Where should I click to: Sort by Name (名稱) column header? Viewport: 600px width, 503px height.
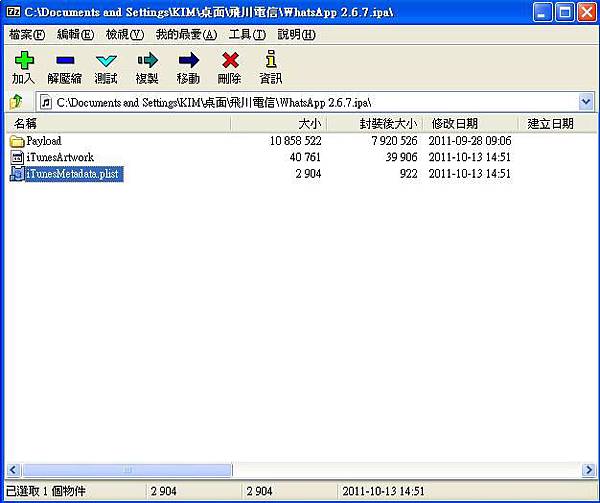pos(118,124)
